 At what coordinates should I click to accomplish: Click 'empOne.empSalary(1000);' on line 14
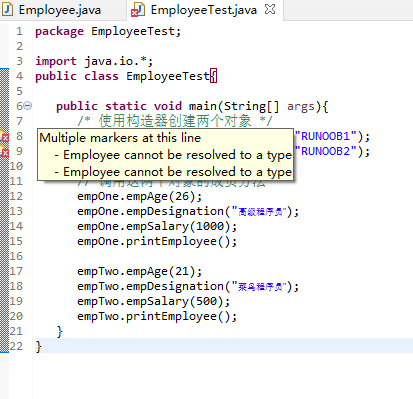[157, 226]
